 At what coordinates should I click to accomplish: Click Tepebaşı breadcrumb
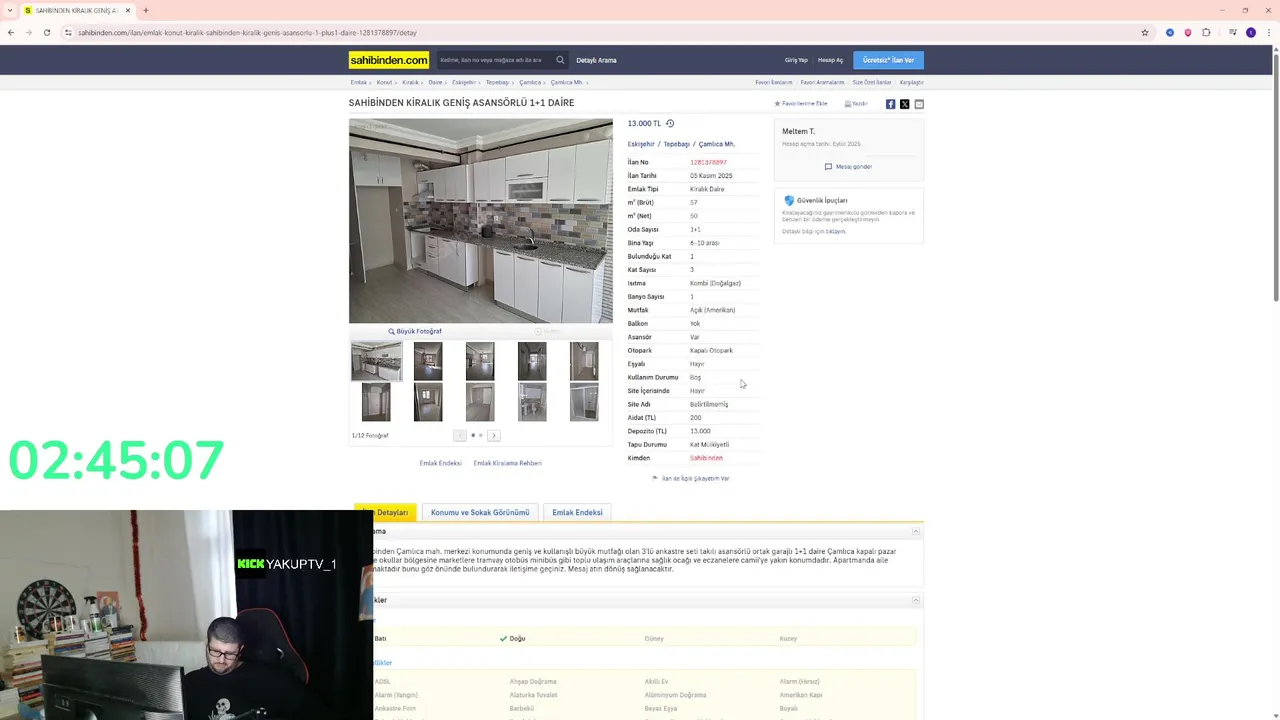point(497,82)
